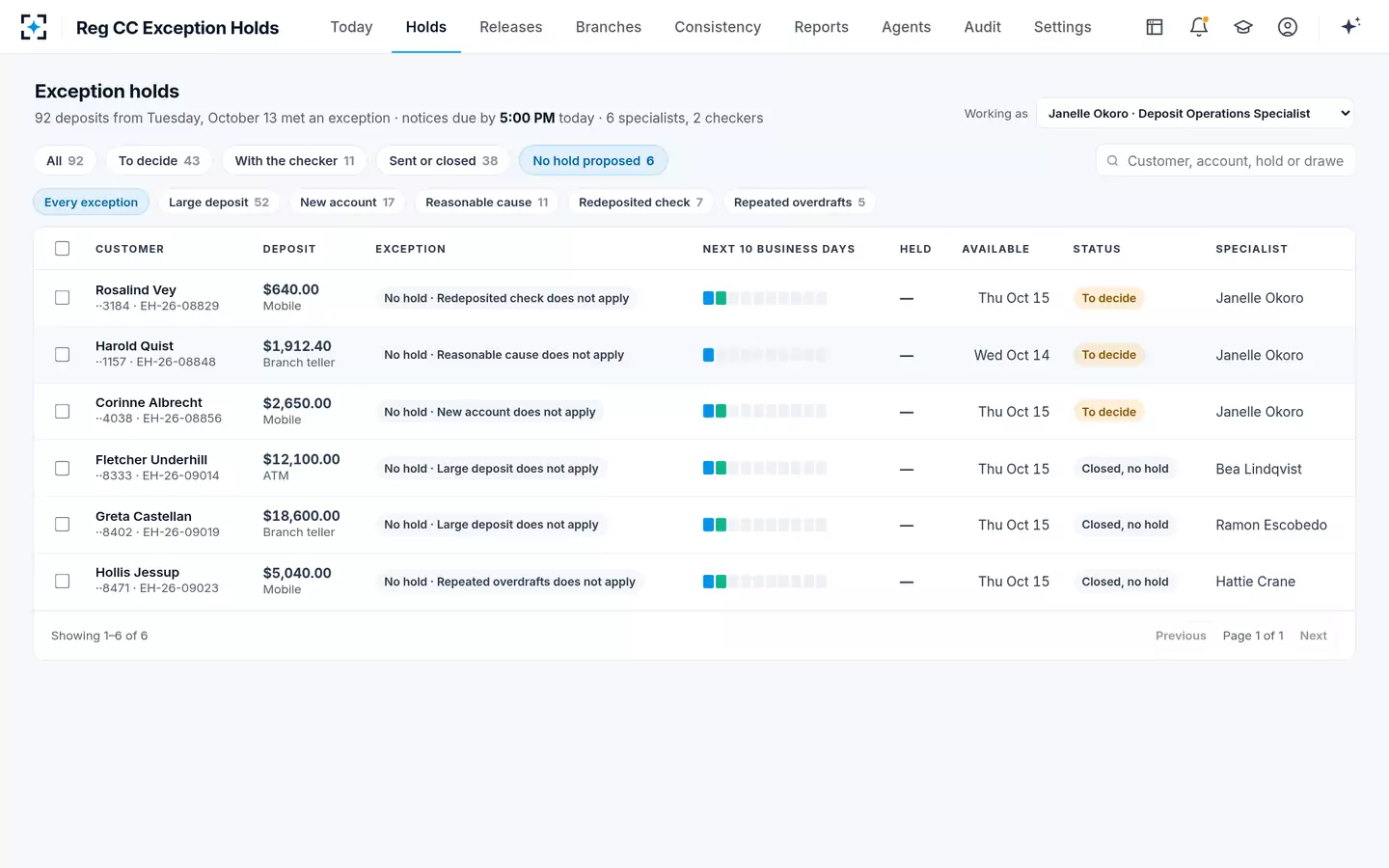Filter by Reasonable cause exception
Image resolution: width=1389 pixels, height=868 pixels.
click(487, 203)
